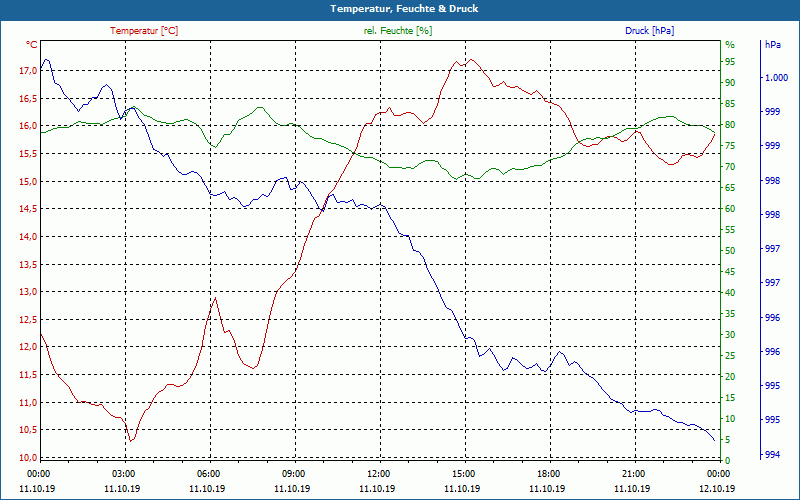Screen dimensions: 800x500
Task: Click the '14,5' temperature axis value
Action: tap(28, 209)
